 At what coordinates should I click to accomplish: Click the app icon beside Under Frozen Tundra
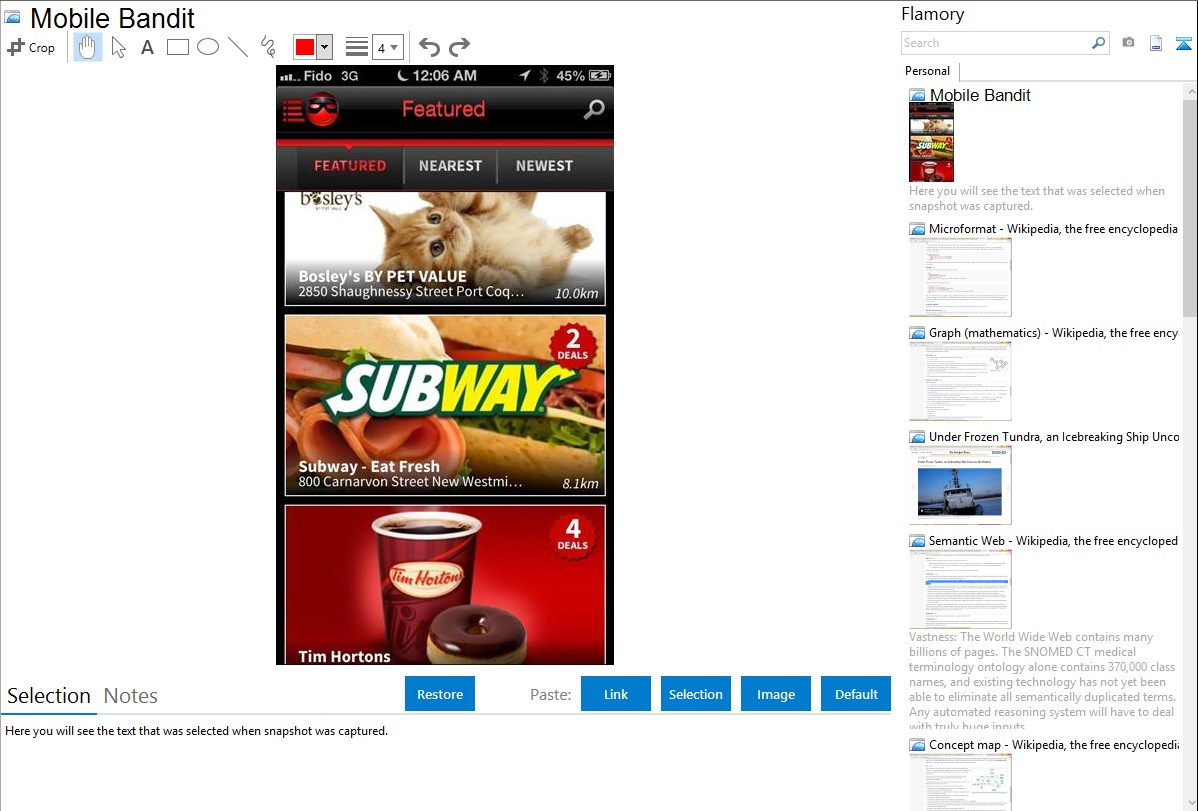pos(917,436)
